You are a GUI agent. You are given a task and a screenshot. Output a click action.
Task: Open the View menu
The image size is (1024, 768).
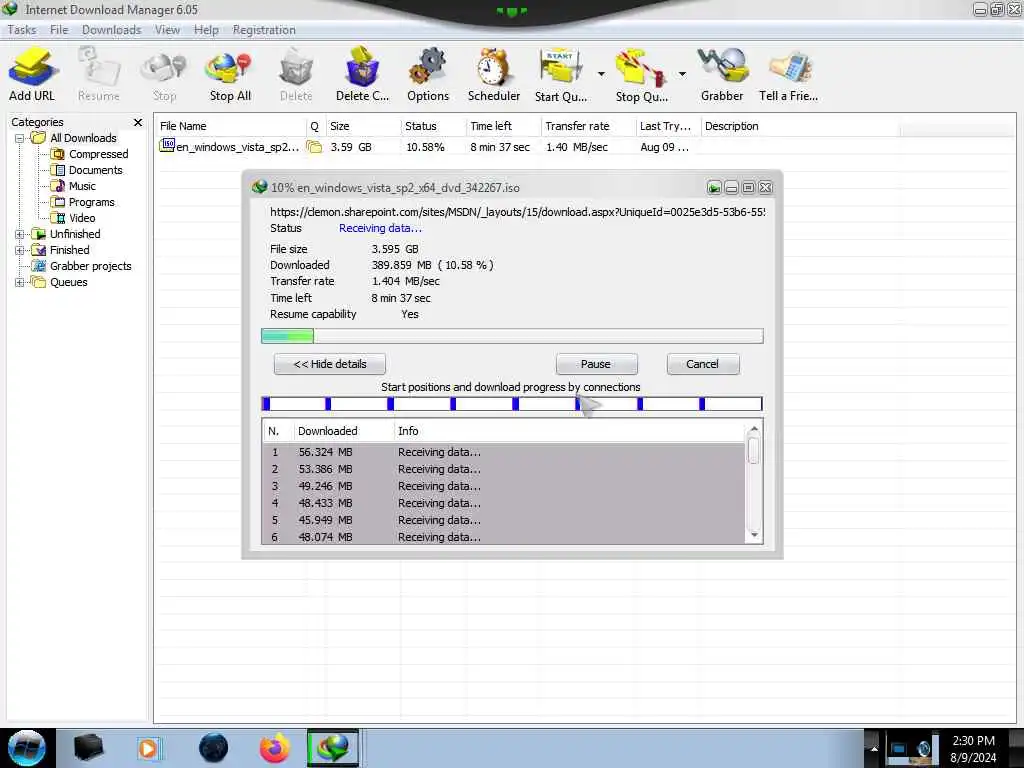tap(167, 30)
